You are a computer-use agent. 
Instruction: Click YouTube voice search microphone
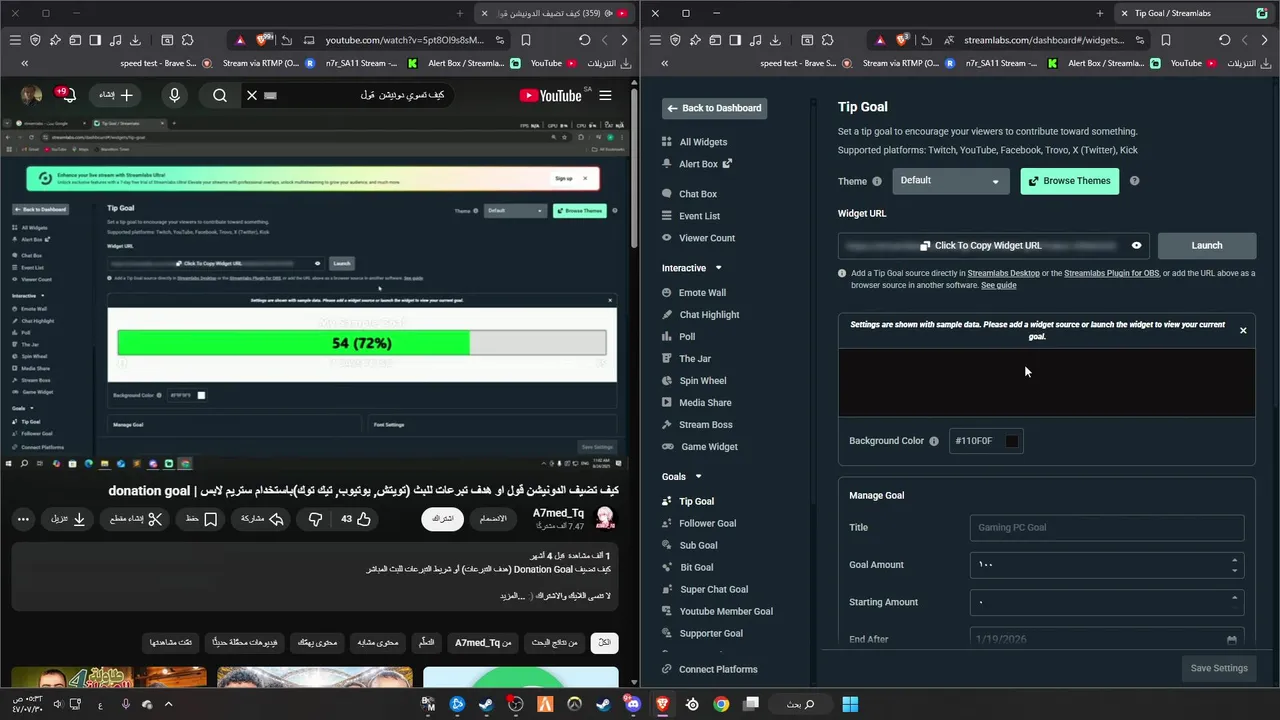click(174, 95)
